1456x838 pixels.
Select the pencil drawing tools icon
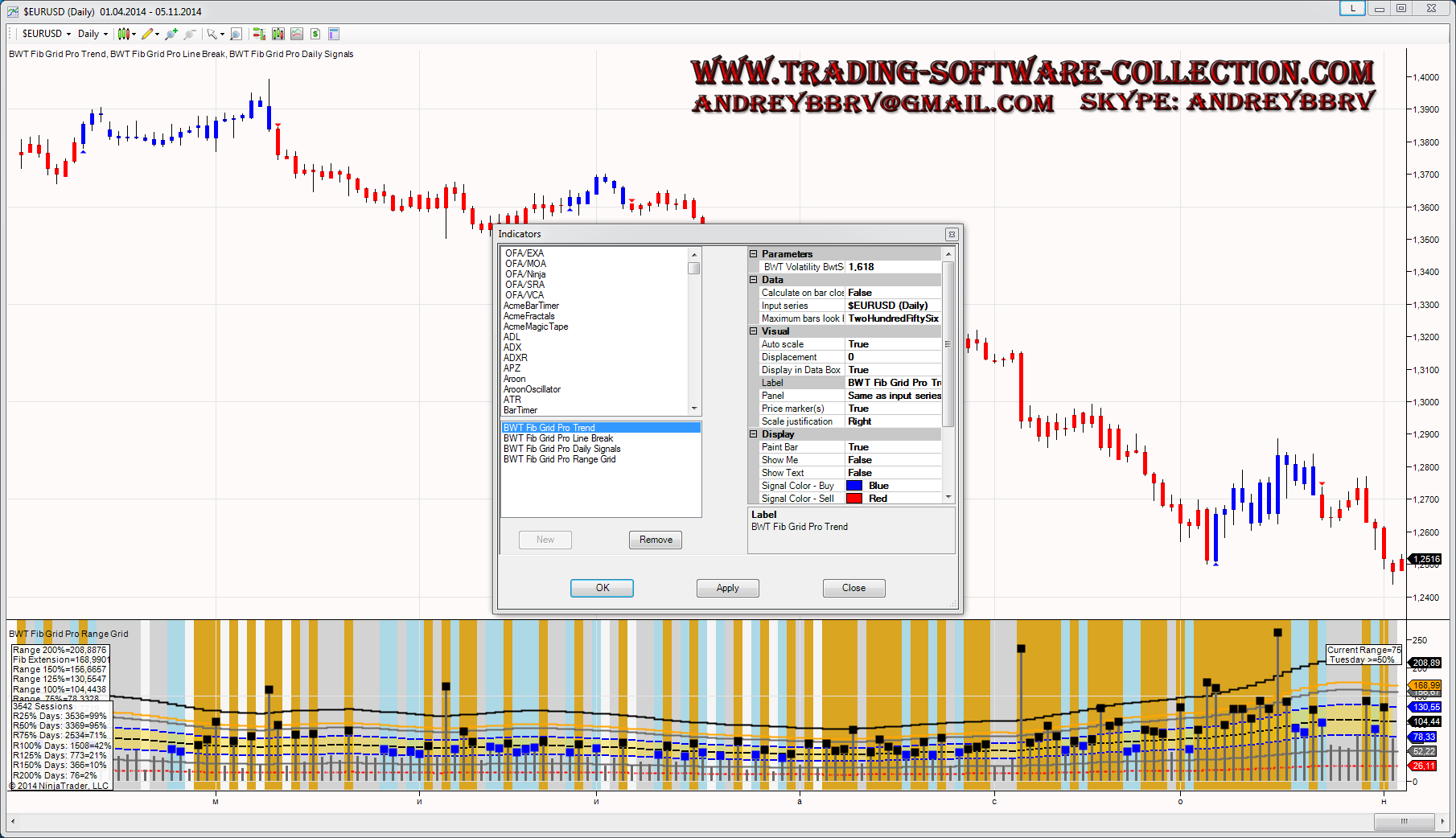tap(147, 34)
